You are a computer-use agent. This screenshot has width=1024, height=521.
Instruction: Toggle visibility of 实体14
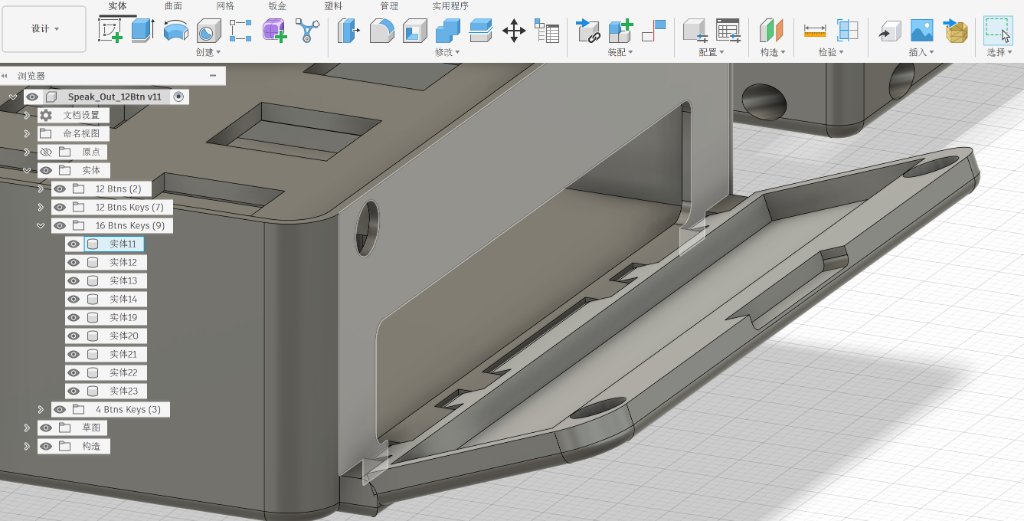pyautogui.click(x=73, y=299)
